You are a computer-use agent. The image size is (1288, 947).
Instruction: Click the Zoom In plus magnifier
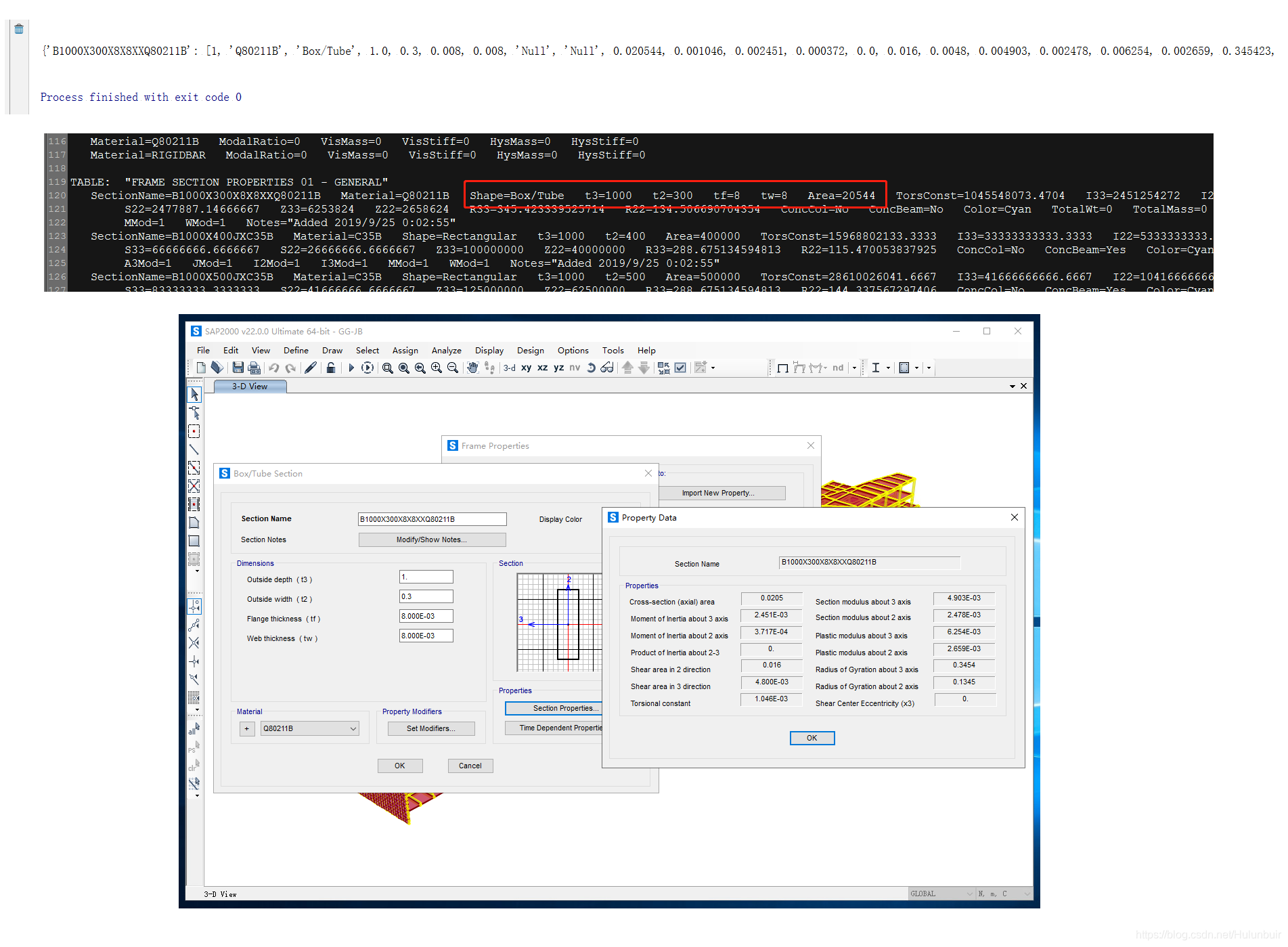(437, 368)
